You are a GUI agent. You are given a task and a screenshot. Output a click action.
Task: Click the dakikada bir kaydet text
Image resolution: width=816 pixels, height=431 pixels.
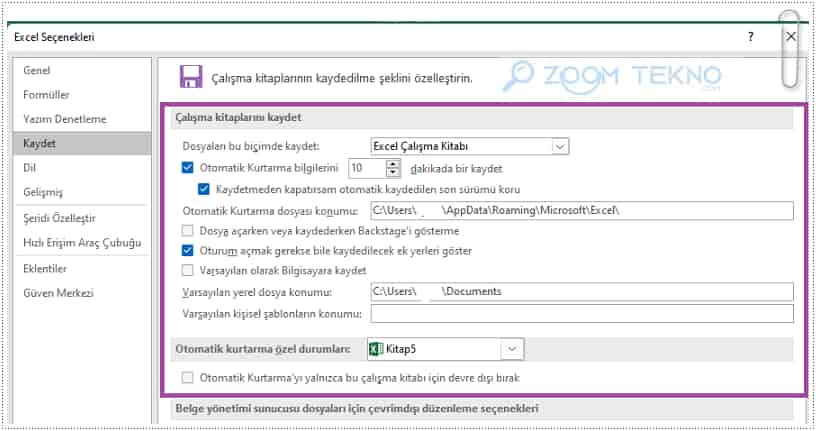[456, 169]
